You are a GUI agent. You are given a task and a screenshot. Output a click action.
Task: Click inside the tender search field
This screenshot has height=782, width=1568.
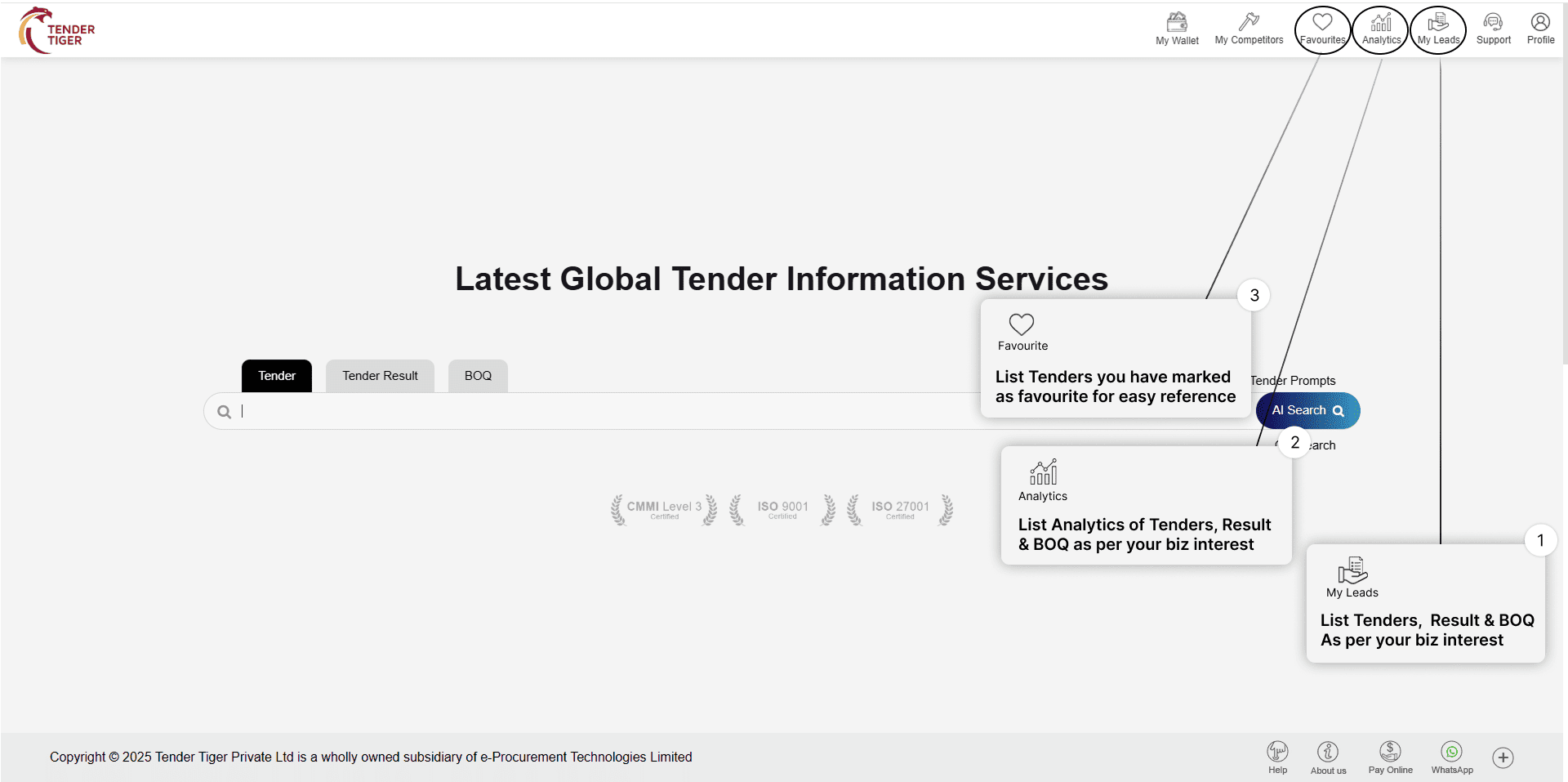coord(572,411)
